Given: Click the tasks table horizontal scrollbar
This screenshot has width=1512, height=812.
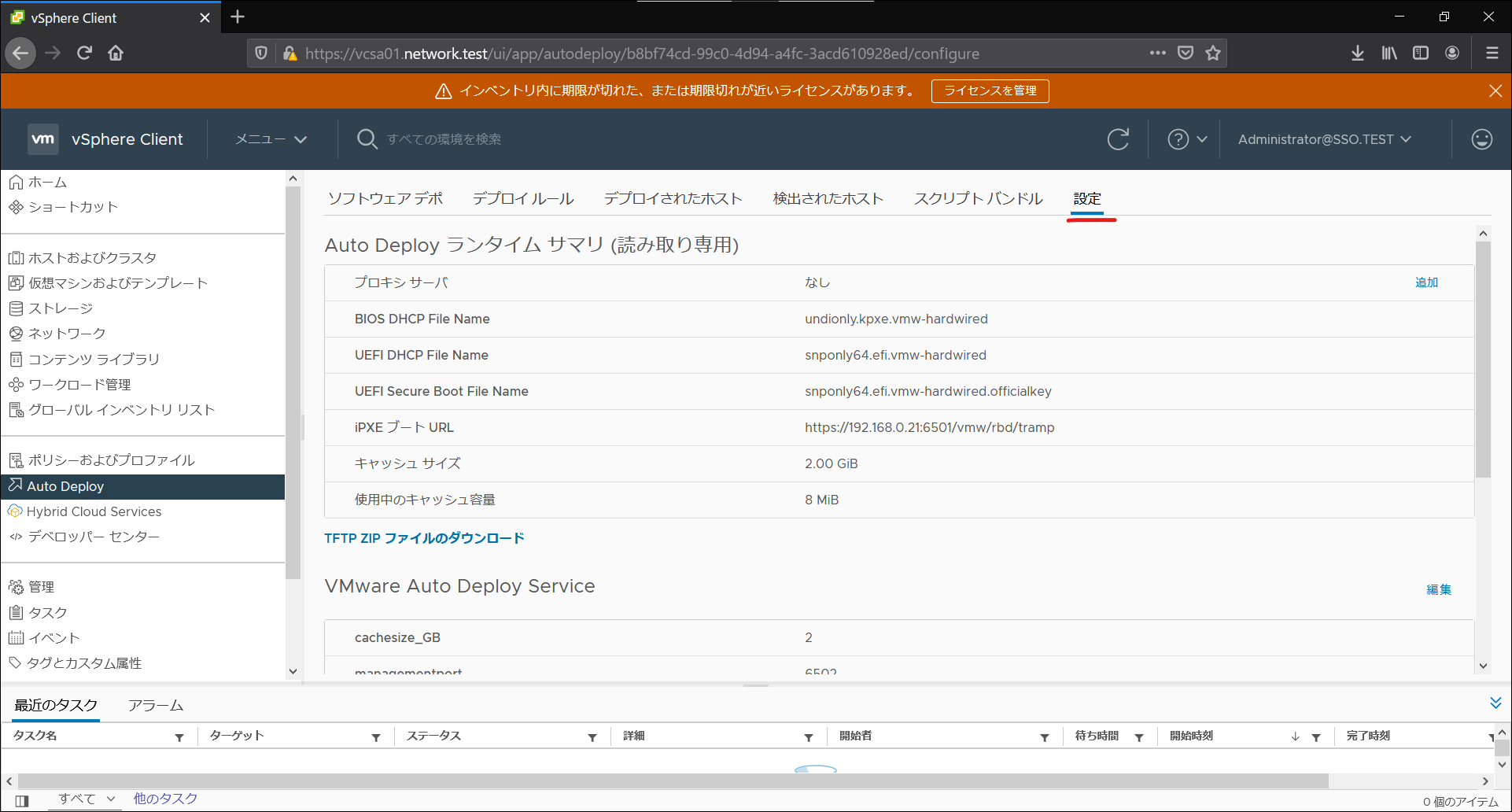Looking at the screenshot, I should (673, 781).
